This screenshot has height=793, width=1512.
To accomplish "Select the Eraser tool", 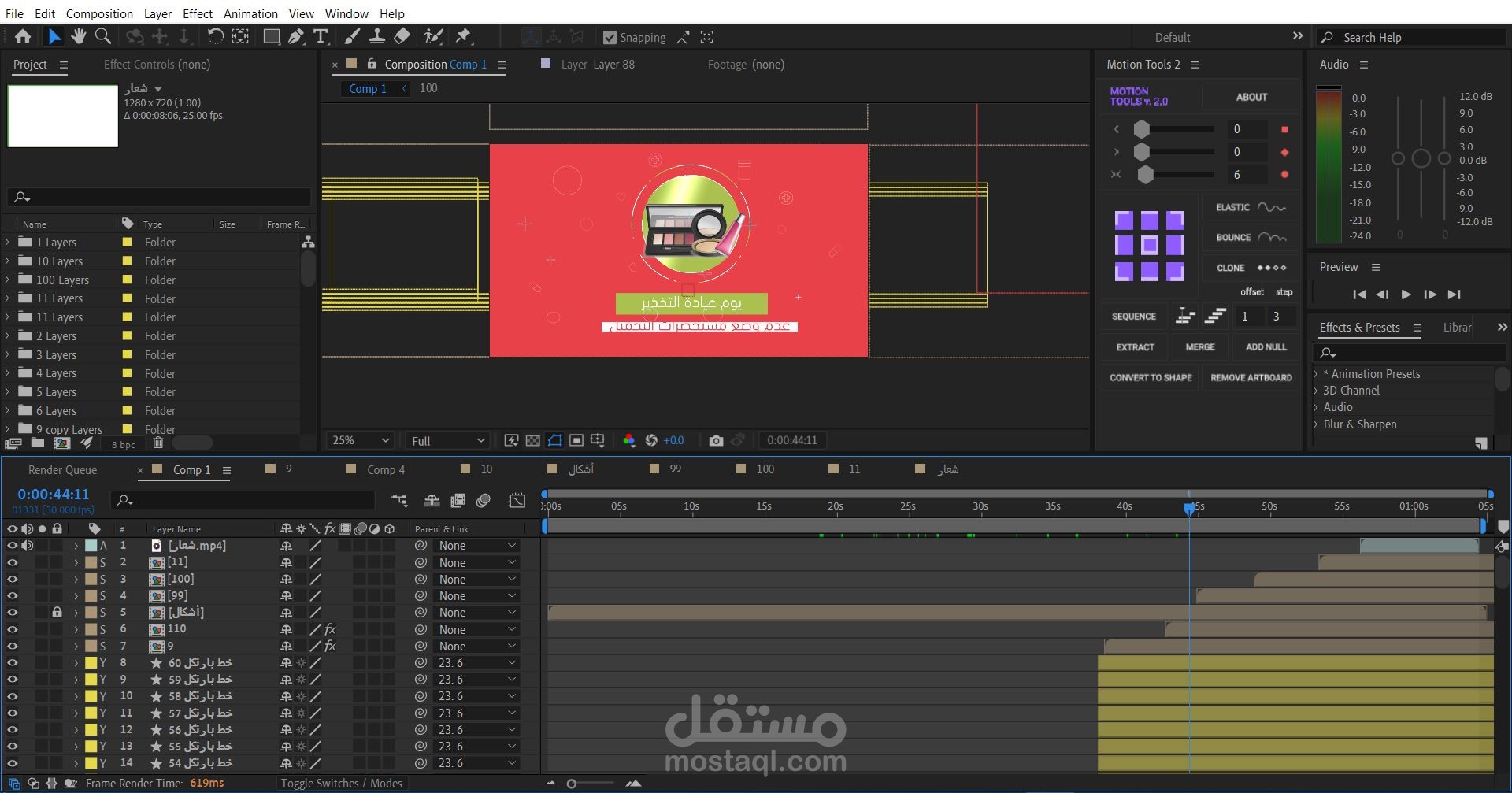I will 402,36.
